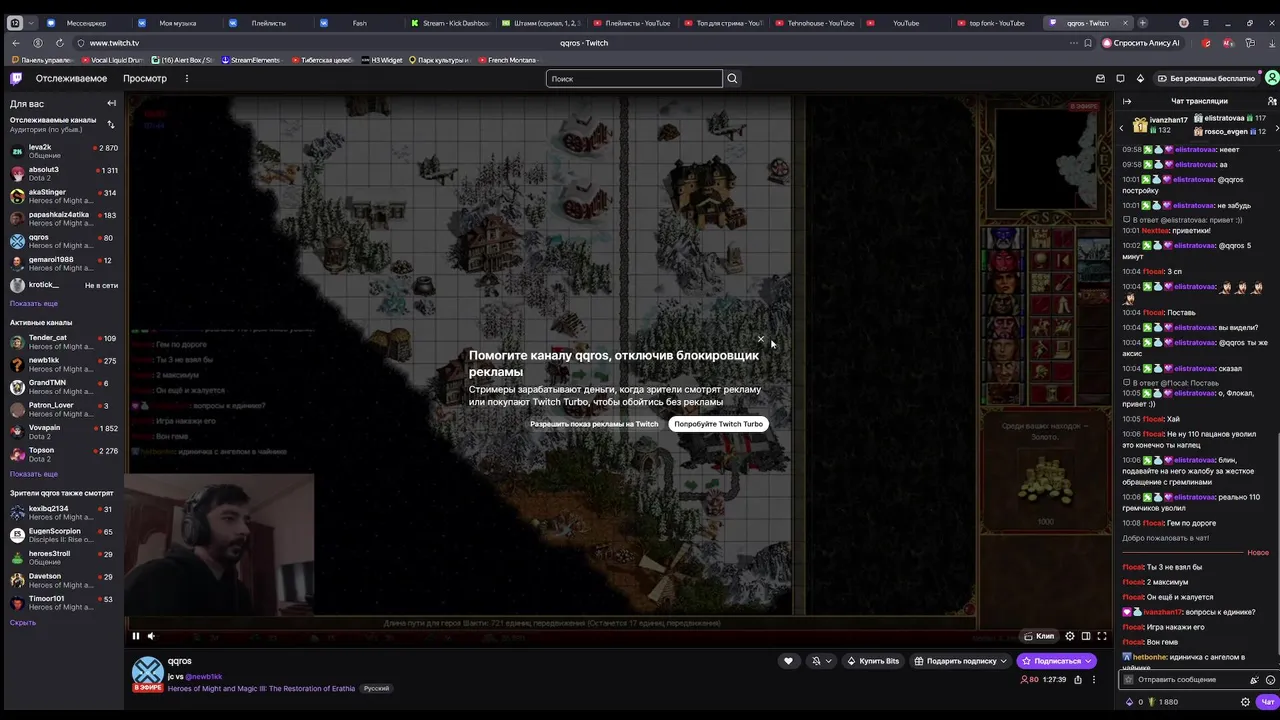
Task: Open the Twitch inbox envelope icon
Action: (x=1100, y=78)
